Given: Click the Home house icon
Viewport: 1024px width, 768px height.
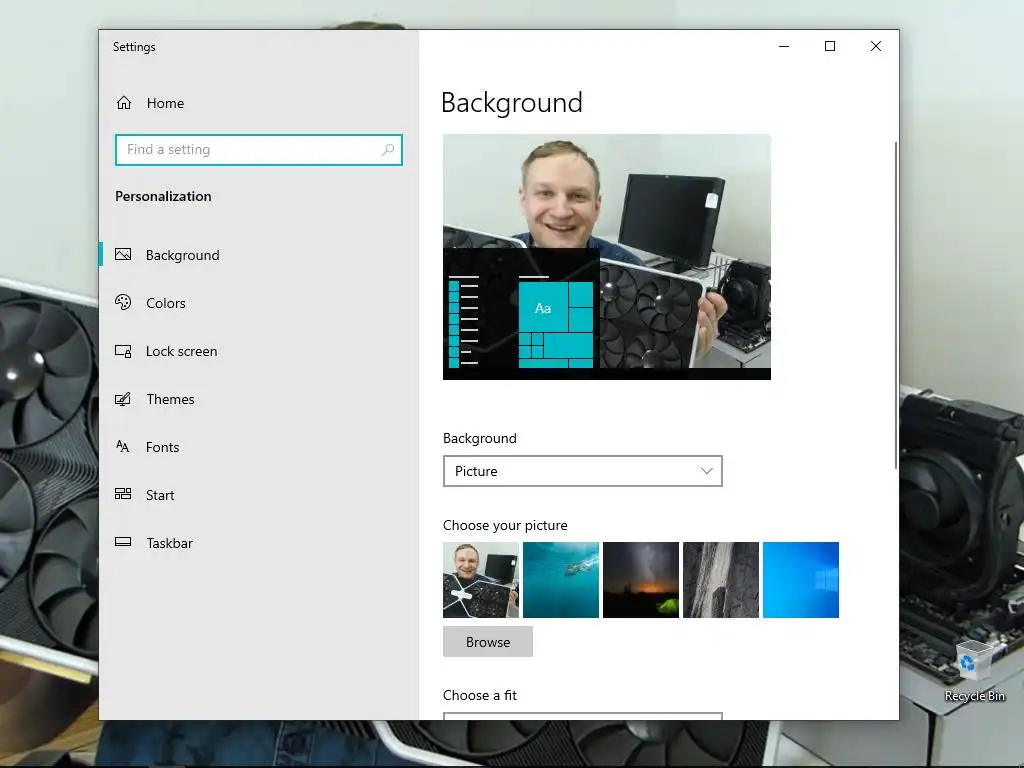Looking at the screenshot, I should click(x=124, y=103).
